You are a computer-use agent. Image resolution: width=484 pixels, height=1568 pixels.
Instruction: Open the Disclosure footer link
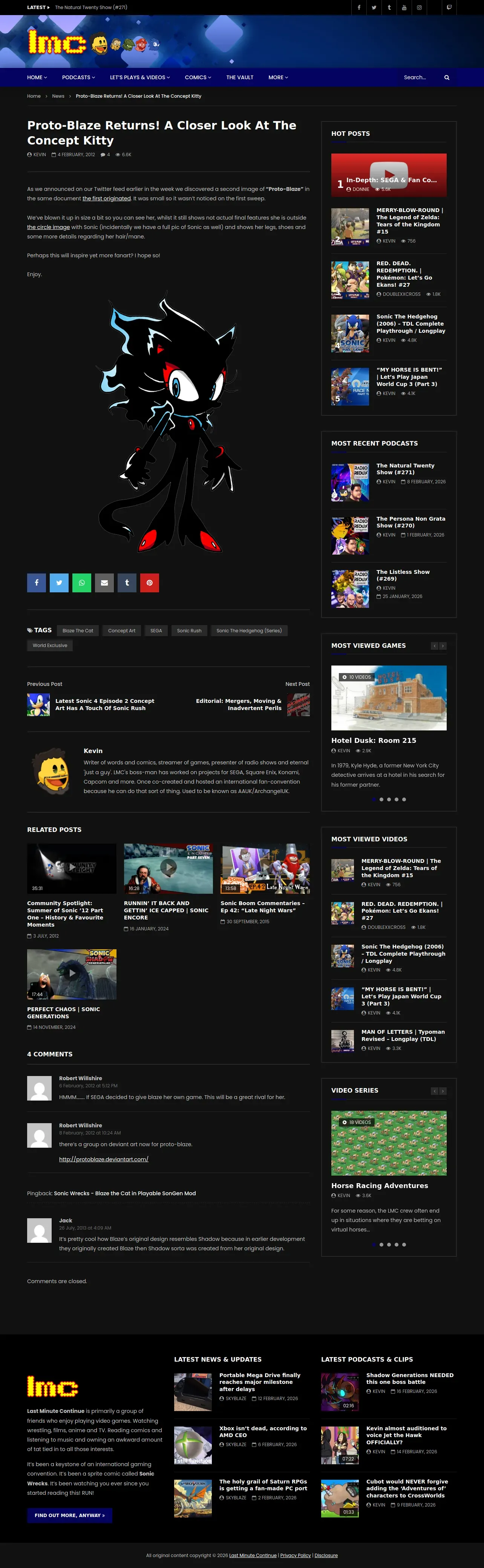[326, 1555]
